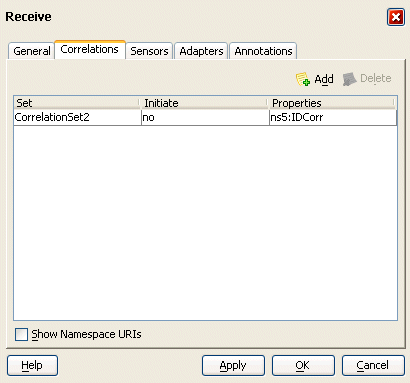The width and height of the screenshot is (410, 383).
Task: Confirm with the OK button
Action: click(x=303, y=365)
